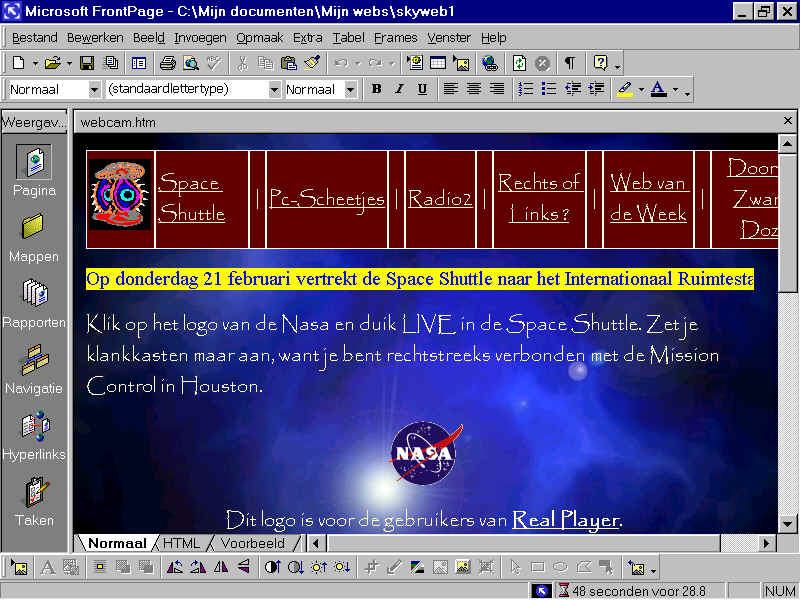Open the Undo history dropdown arrow
The width and height of the screenshot is (800, 600).
pos(357,64)
